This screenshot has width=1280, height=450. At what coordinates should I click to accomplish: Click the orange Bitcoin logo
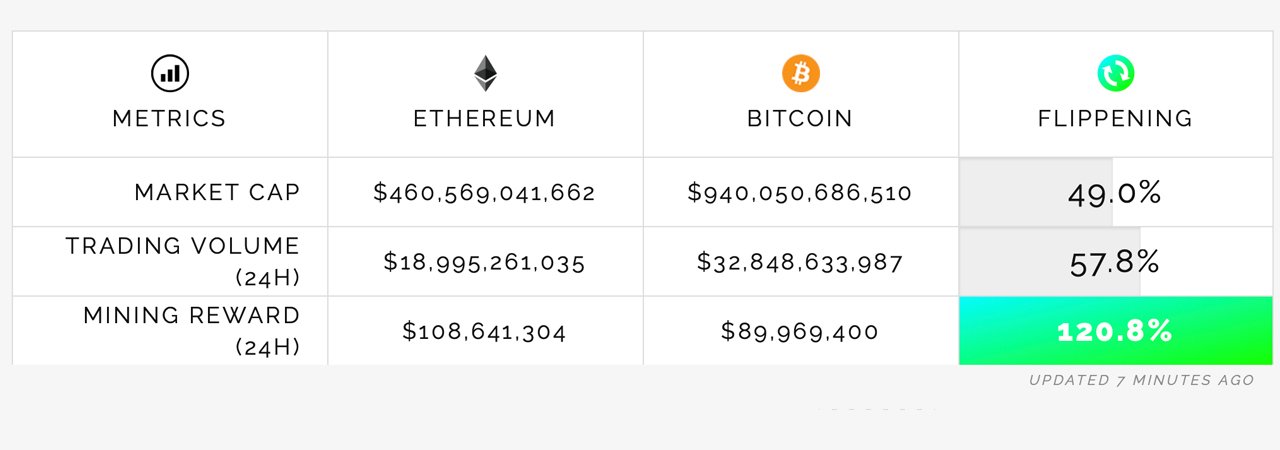tap(800, 73)
